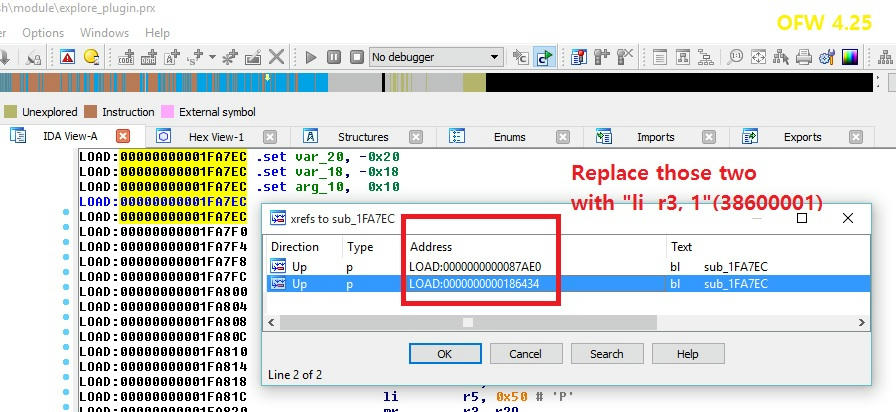Image resolution: width=896 pixels, height=412 pixels.
Task: Close the Imports tab
Action: [x=709, y=137]
